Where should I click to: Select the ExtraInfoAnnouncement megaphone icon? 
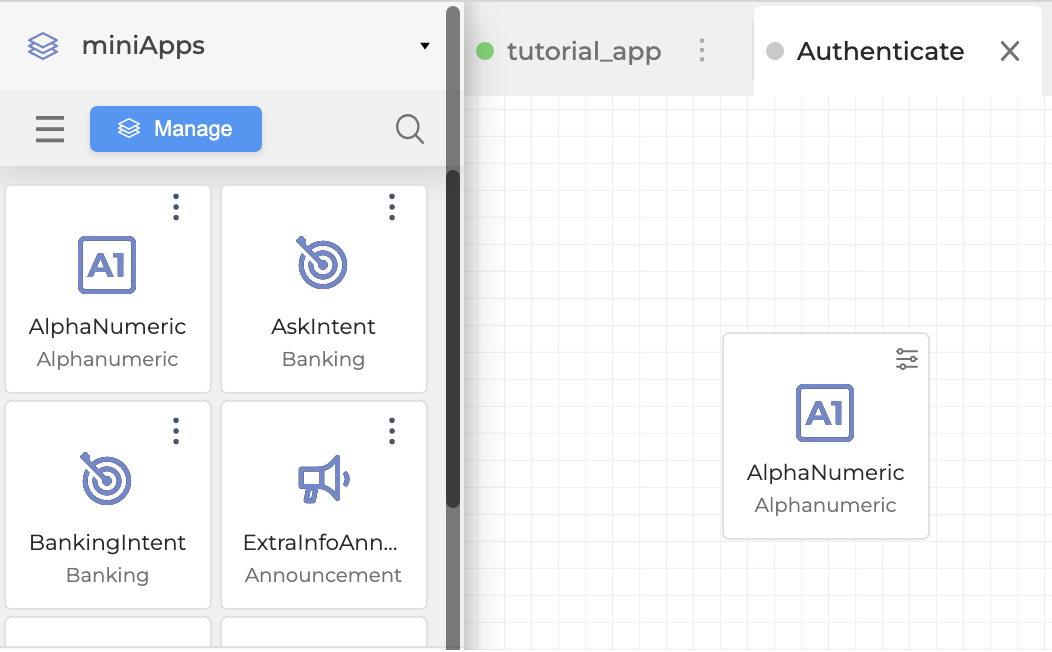323,481
